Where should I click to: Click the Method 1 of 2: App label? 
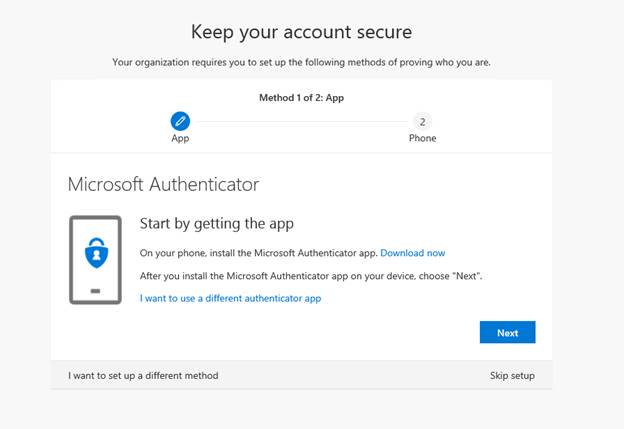(302, 98)
